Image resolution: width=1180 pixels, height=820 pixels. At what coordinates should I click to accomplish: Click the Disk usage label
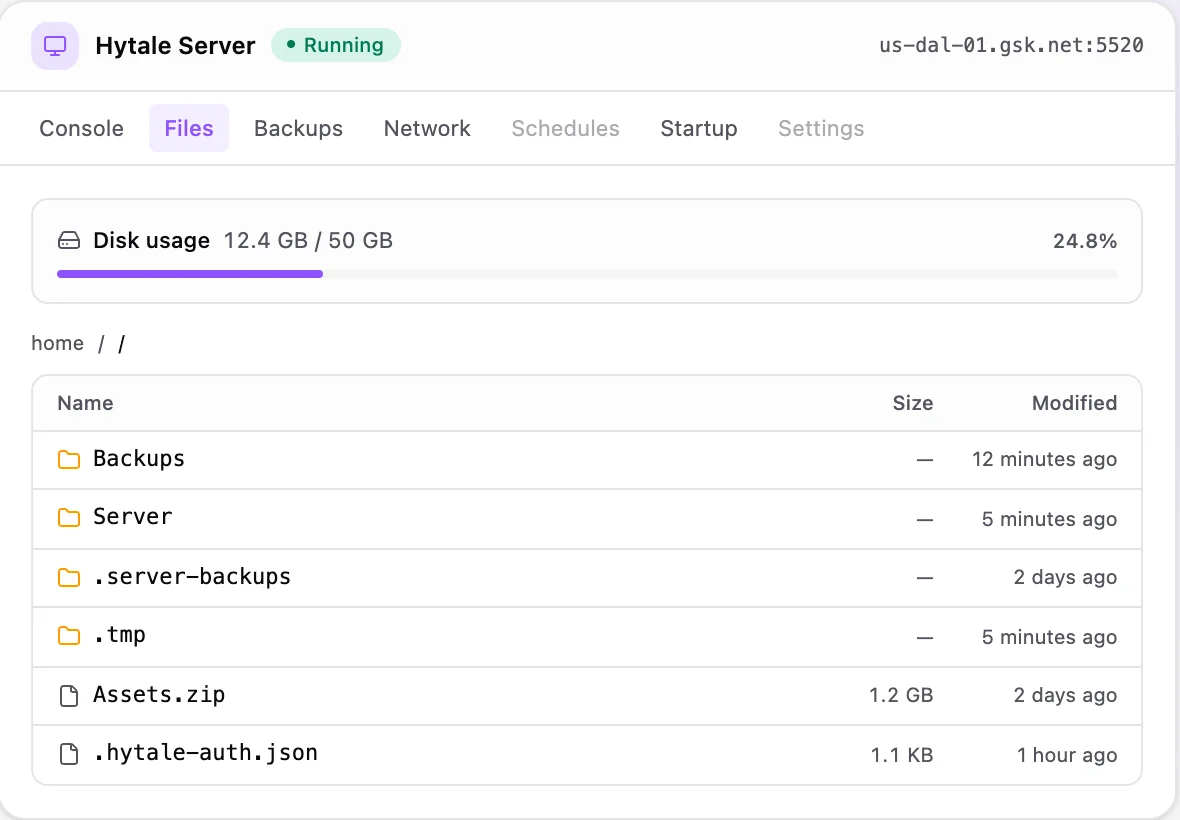151,241
